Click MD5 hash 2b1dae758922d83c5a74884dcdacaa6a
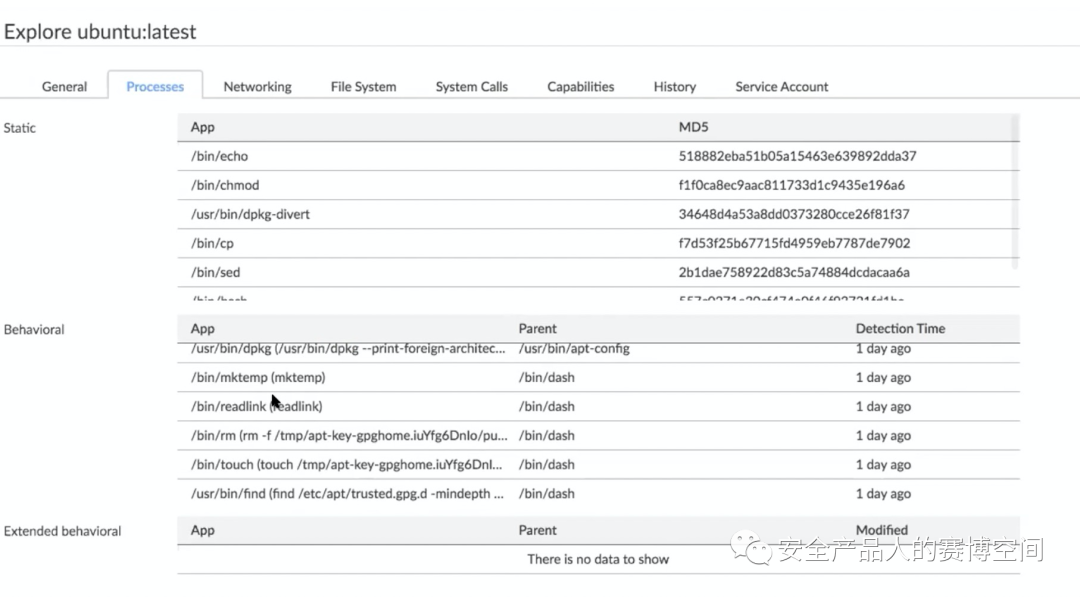 (793, 272)
